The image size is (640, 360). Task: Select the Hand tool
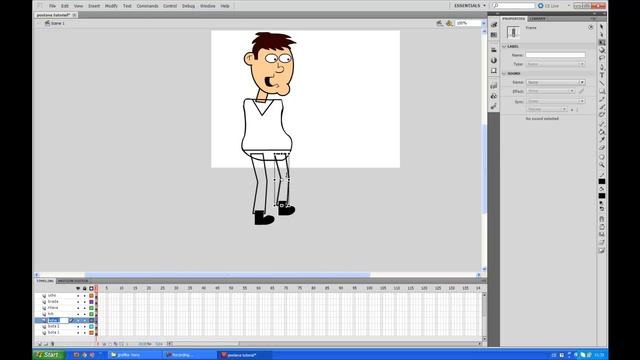click(x=602, y=157)
